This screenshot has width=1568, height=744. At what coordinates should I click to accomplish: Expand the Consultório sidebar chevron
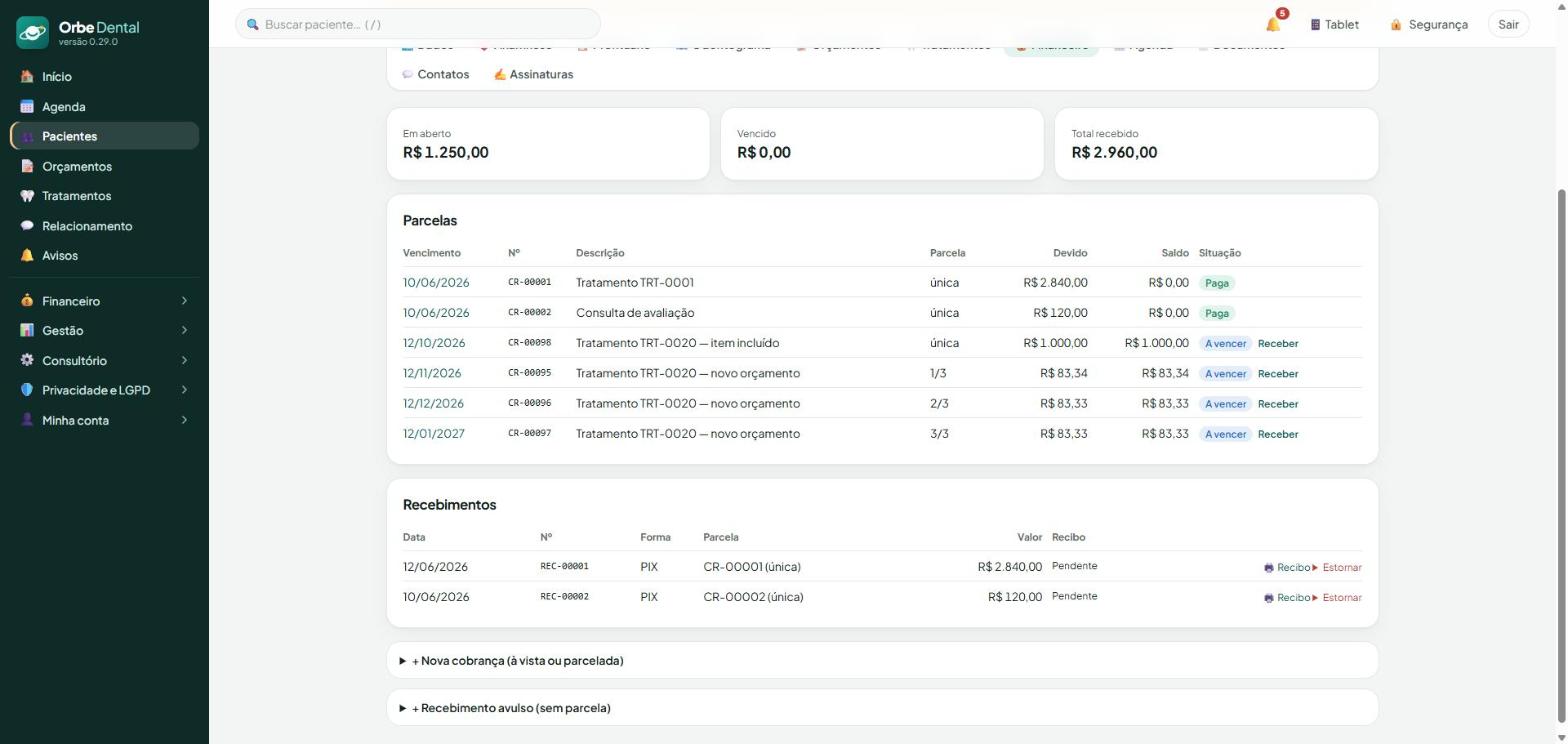point(184,360)
